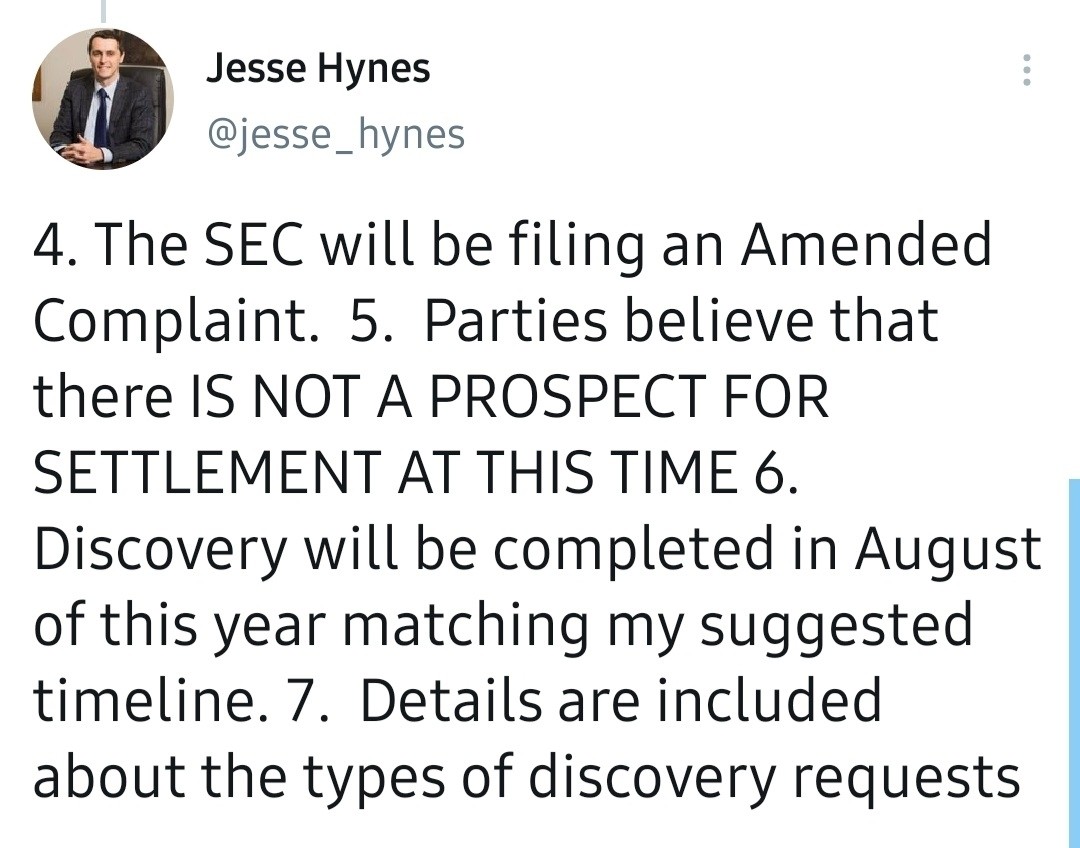The image size is (1080, 848).
Task: Click the number "6." after "THIS TIME"
Action: (x=774, y=473)
